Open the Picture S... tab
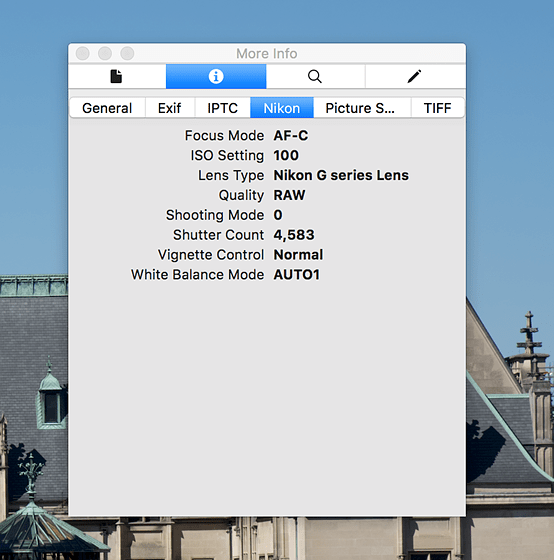Image resolution: width=554 pixels, height=560 pixels. coord(362,108)
